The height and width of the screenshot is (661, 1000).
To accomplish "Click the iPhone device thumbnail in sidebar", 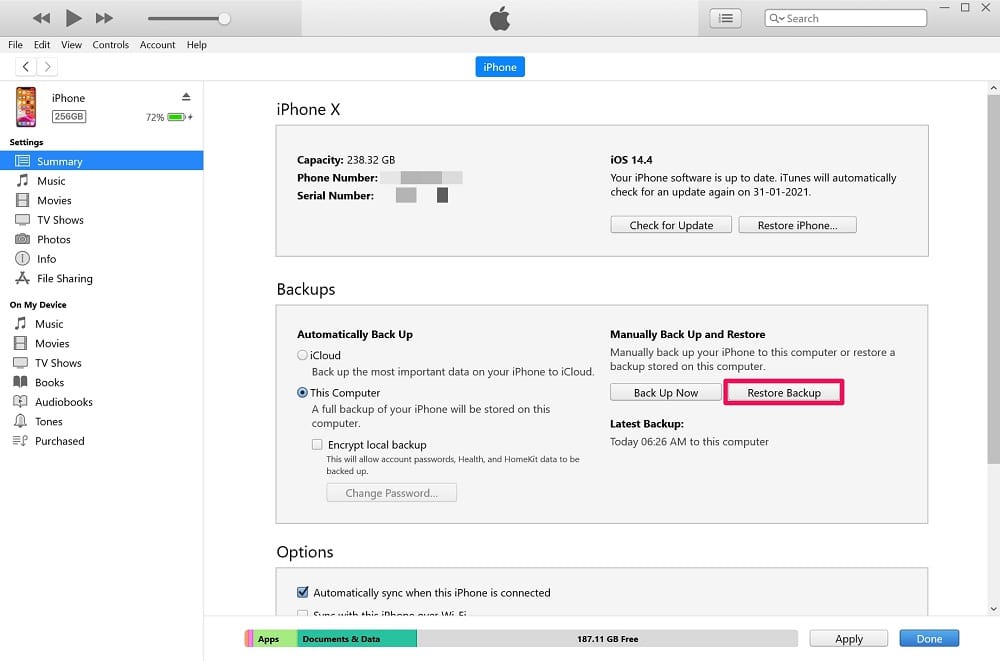I will (x=26, y=107).
